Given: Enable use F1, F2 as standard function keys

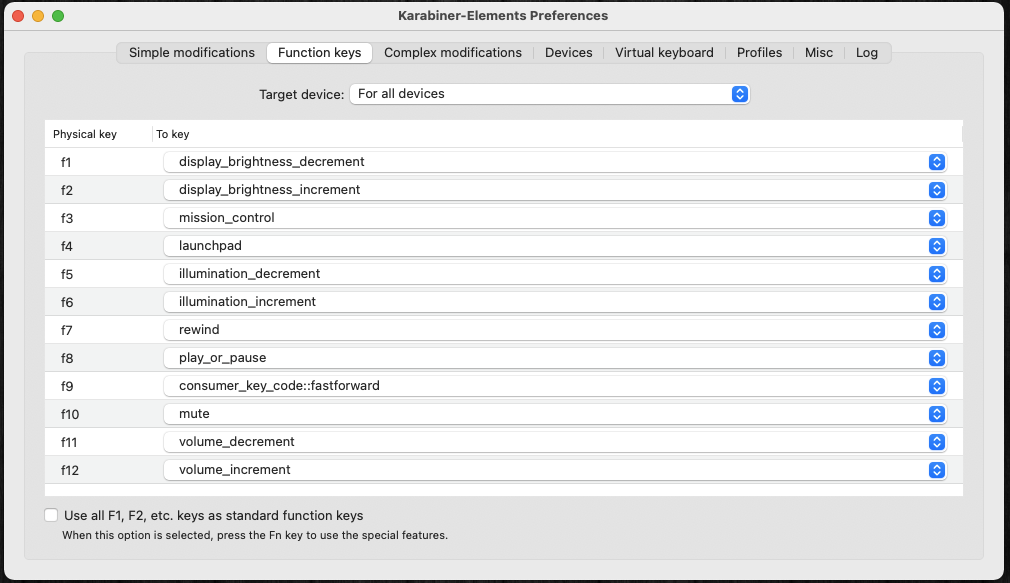Looking at the screenshot, I should click(51, 516).
